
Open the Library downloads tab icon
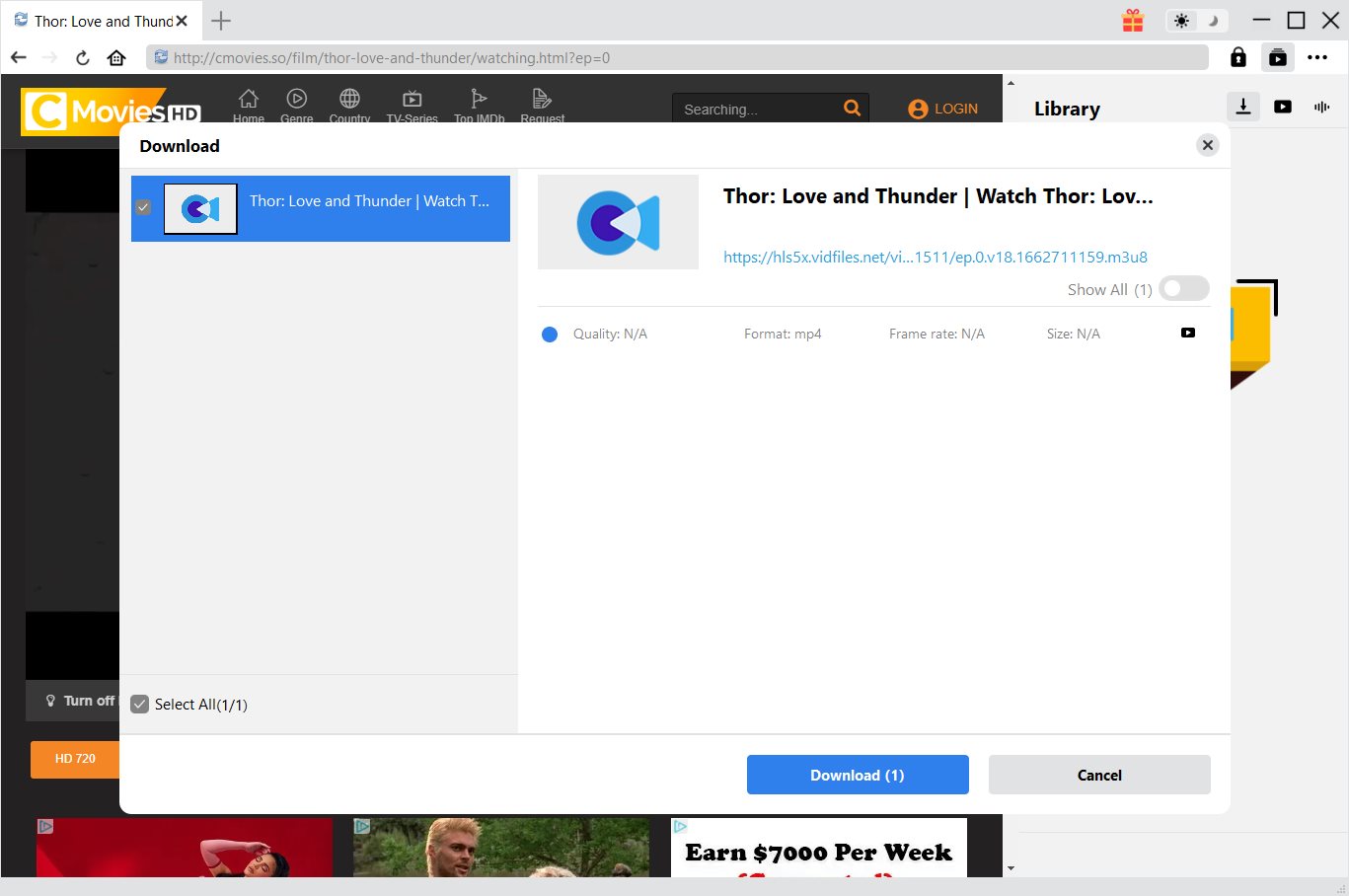(1243, 107)
